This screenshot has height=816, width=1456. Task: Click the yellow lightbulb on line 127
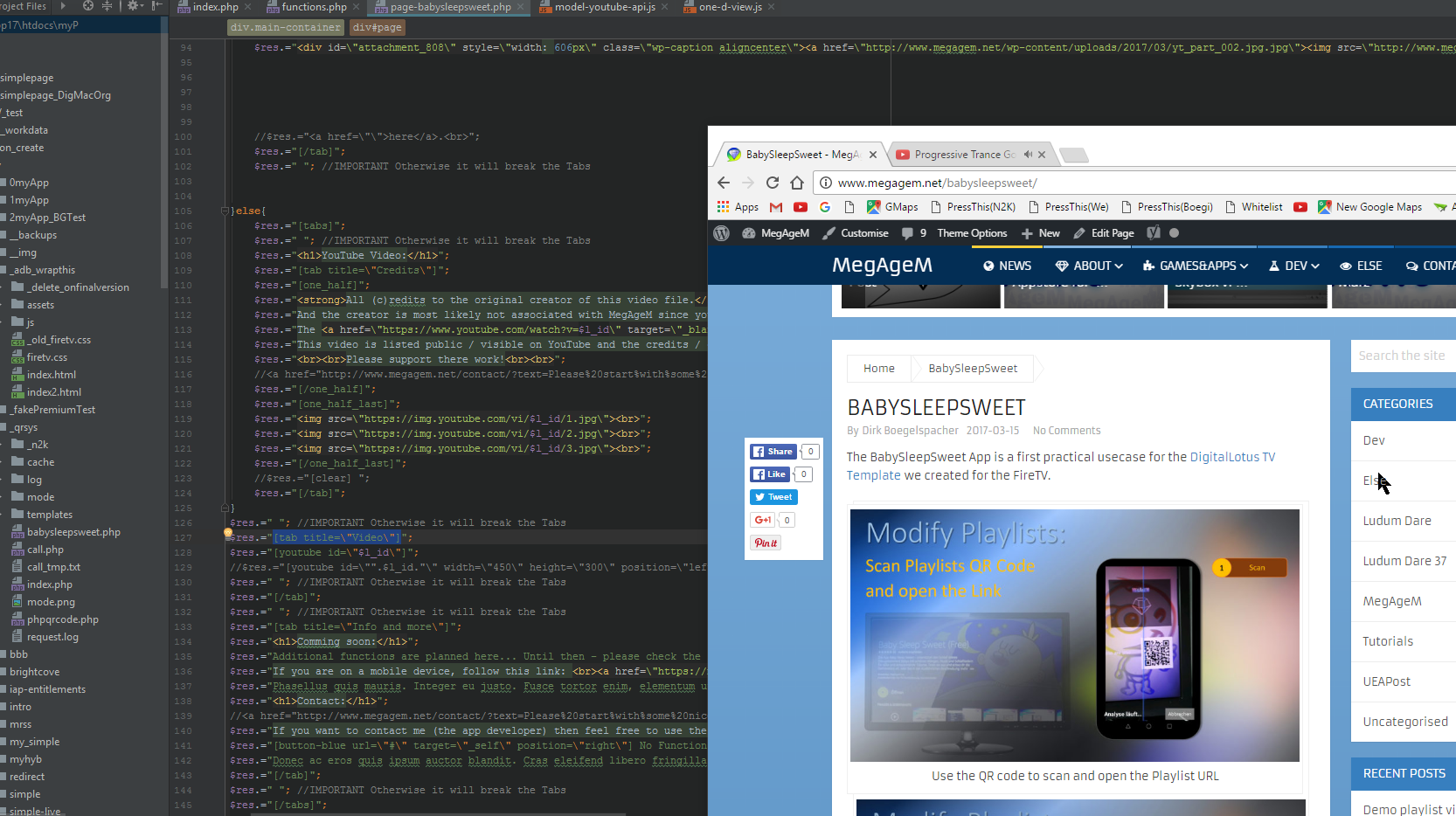[228, 532]
